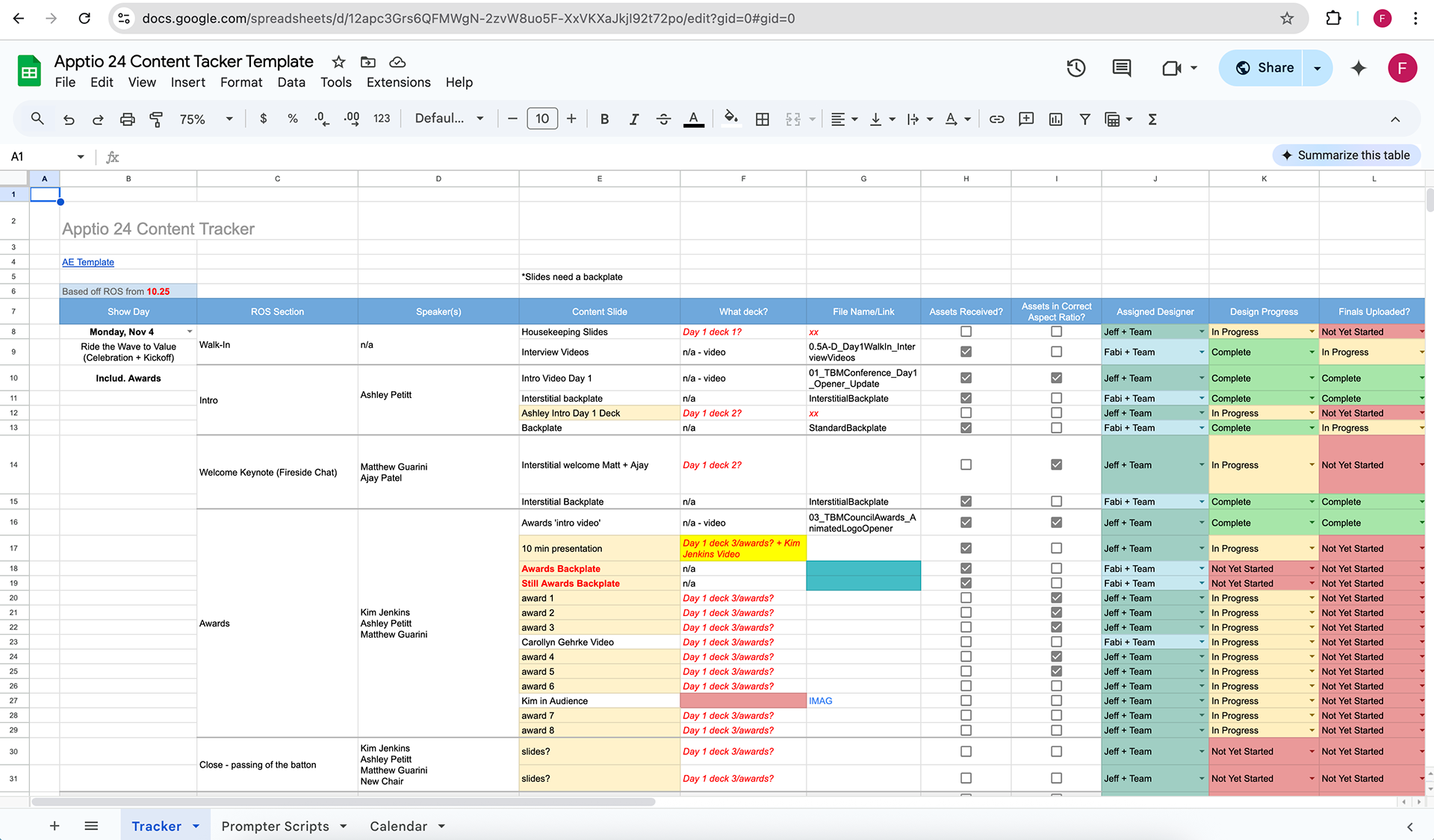Switch to the Prompter Scripts sheet tab
The image size is (1434, 840).
[x=275, y=826]
